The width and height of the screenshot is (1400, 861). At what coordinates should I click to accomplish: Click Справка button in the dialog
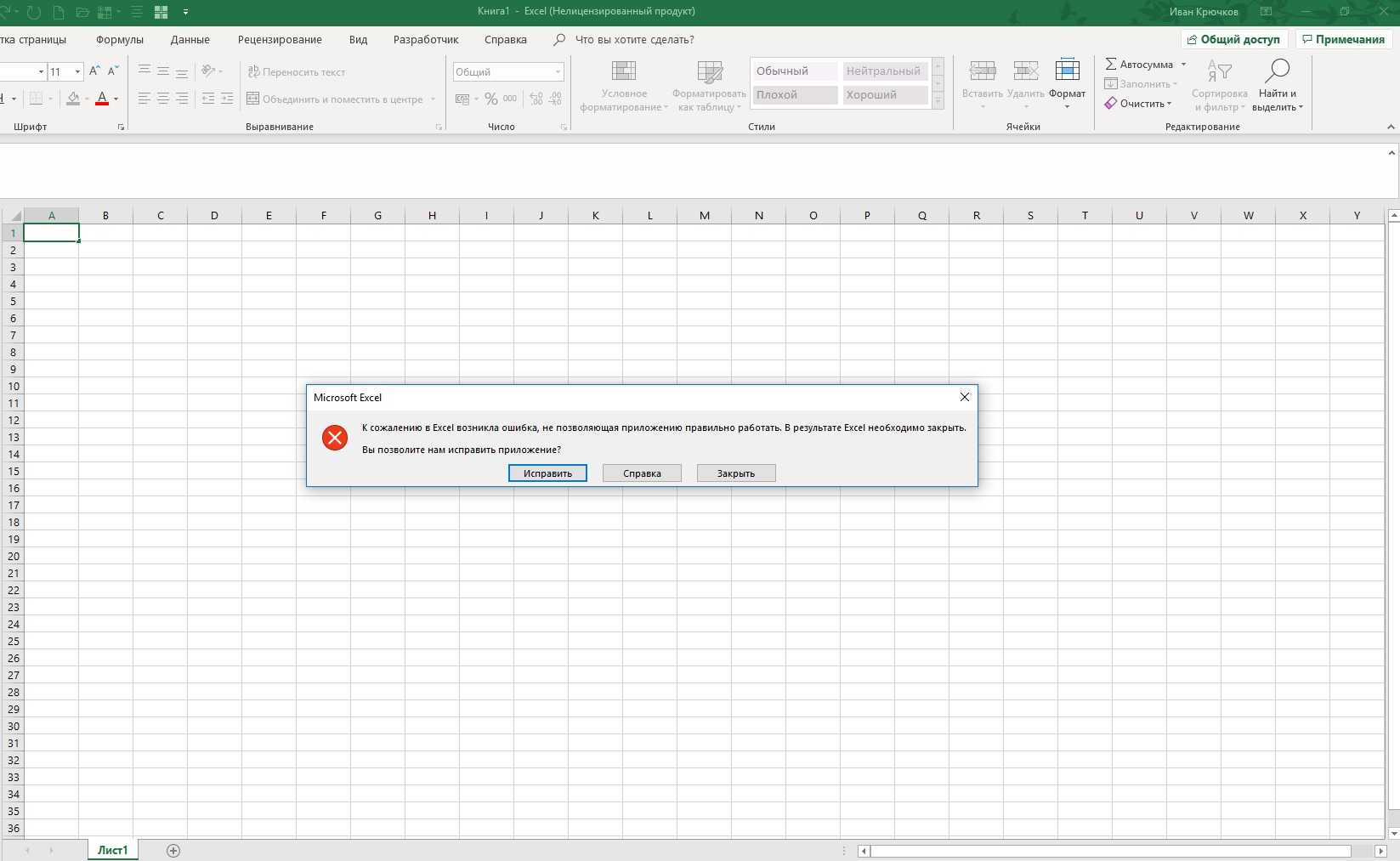click(642, 473)
